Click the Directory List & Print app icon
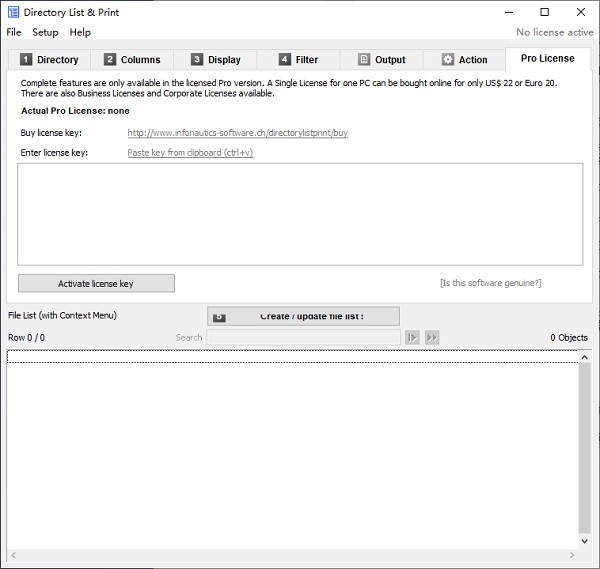 coord(13,12)
